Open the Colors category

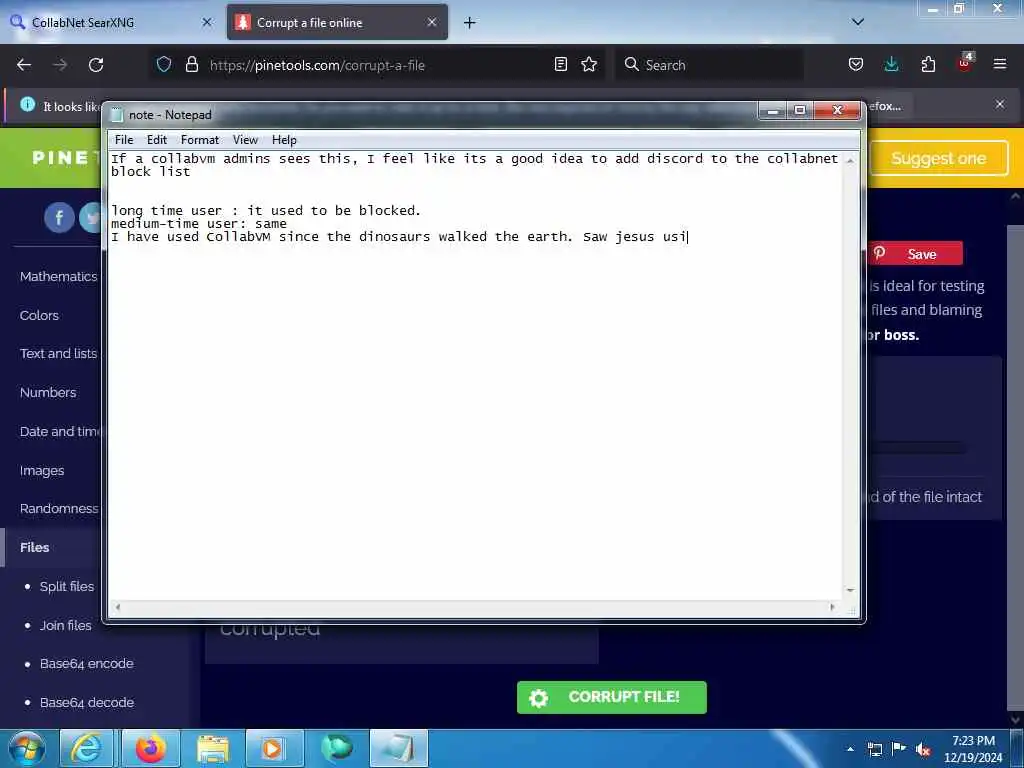tap(39, 315)
